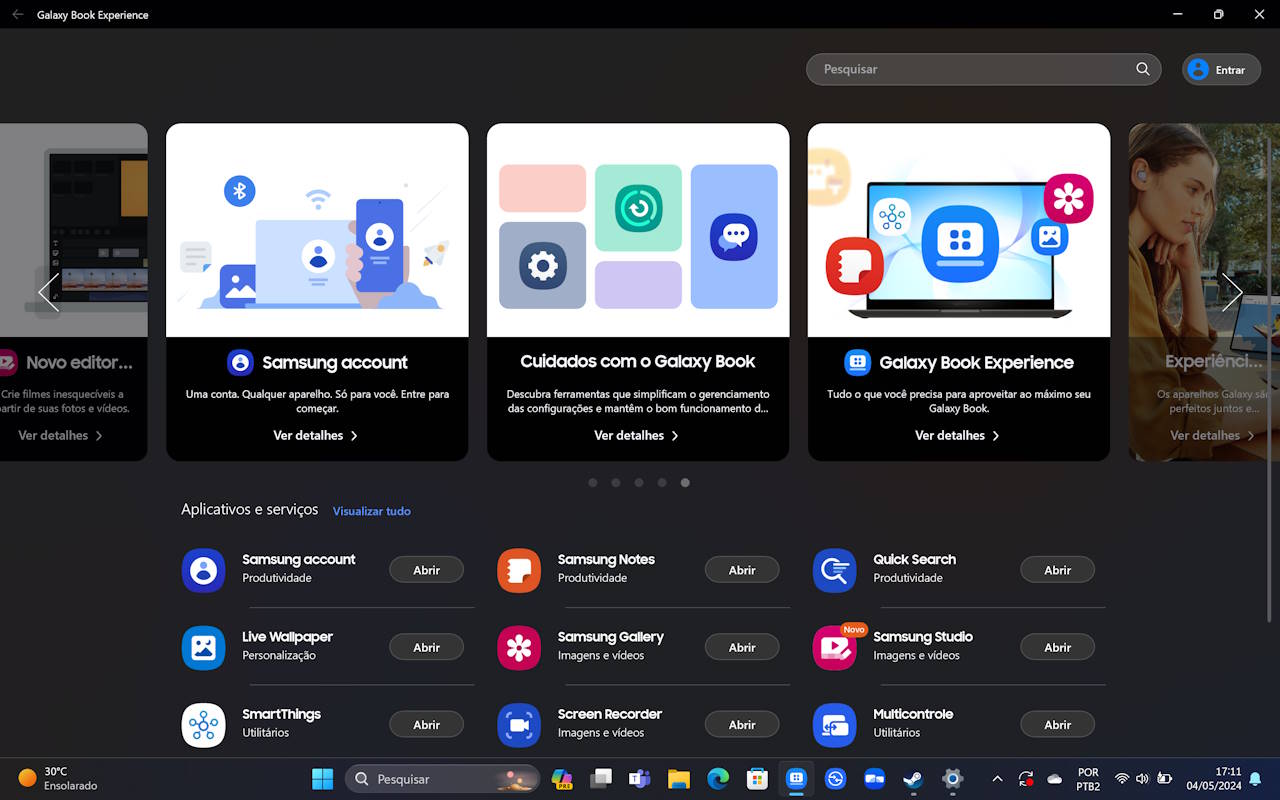Select the second carousel page dot
Viewport: 1280px width, 800px height.
(x=616, y=483)
